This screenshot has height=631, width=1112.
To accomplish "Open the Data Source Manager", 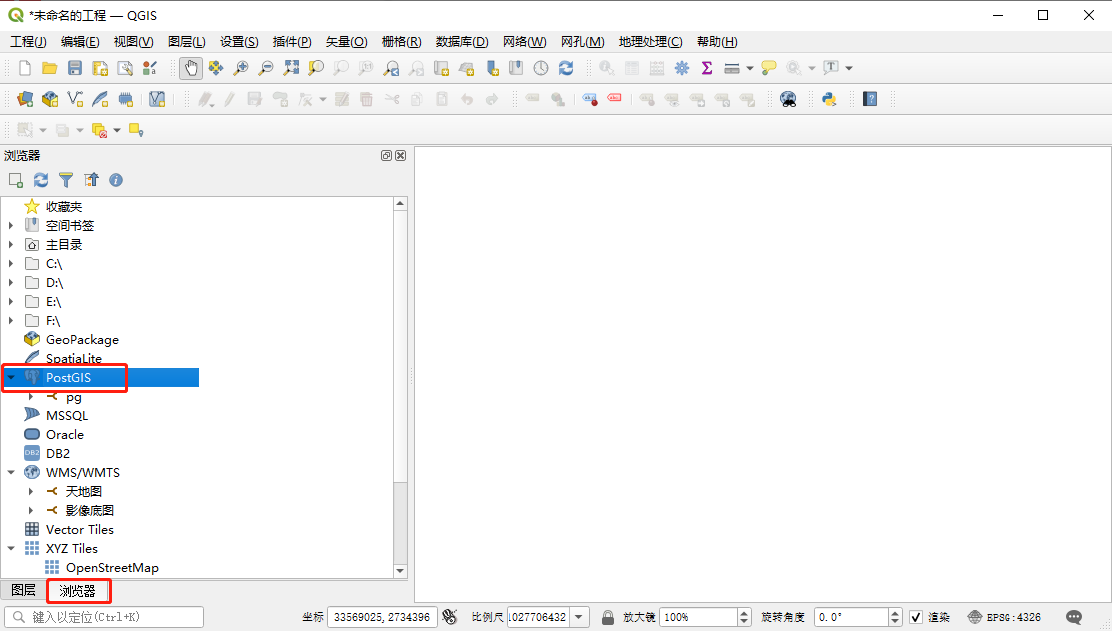I will [x=25, y=99].
